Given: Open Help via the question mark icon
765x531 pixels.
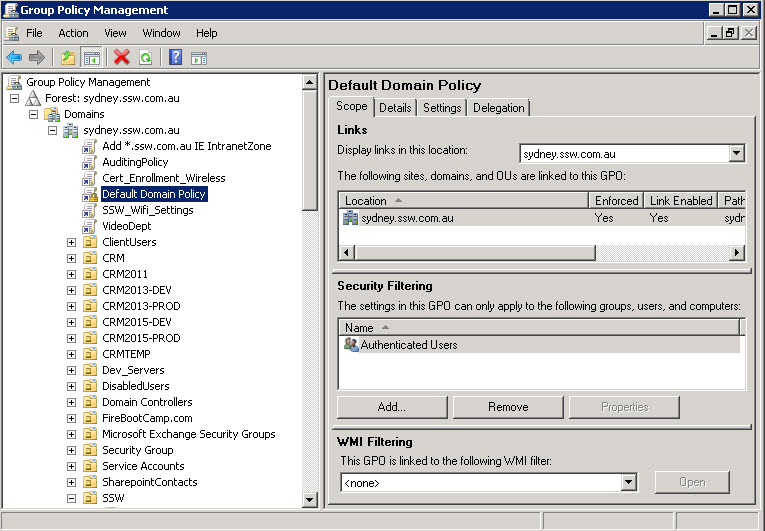Looking at the screenshot, I should (176, 58).
